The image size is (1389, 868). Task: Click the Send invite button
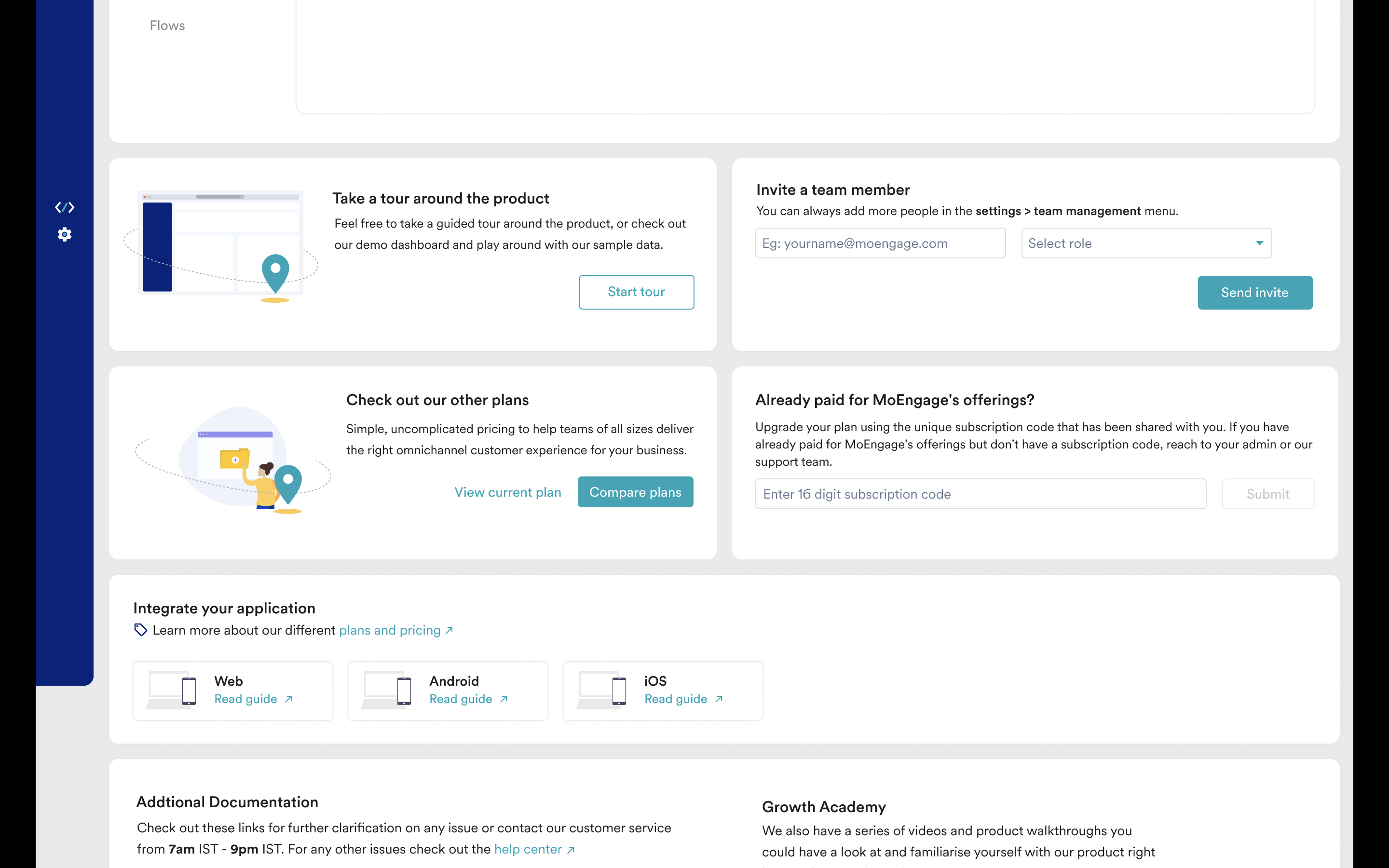[x=1254, y=293]
